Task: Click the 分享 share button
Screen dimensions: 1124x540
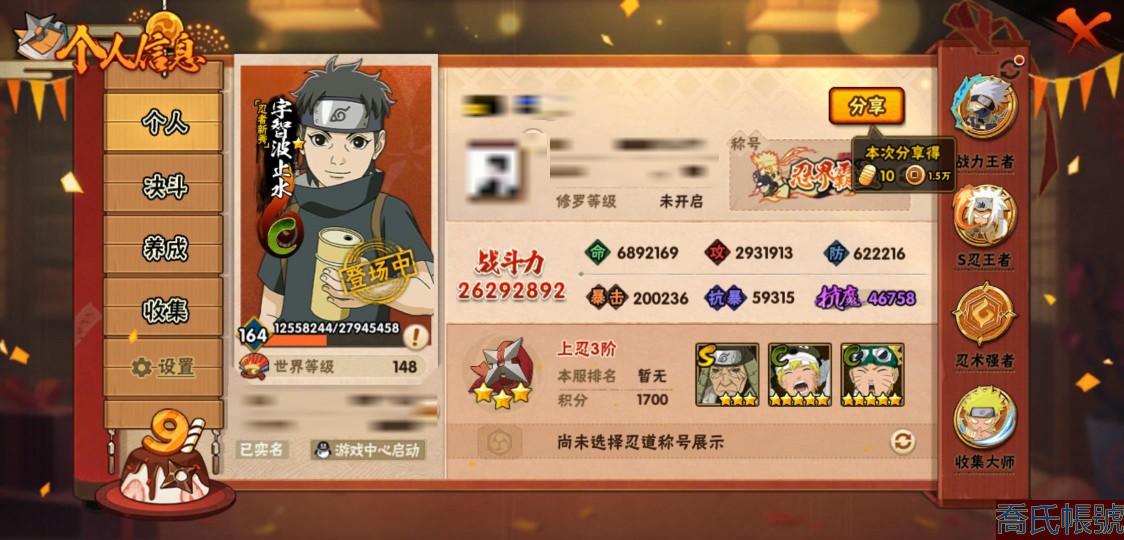Action: pos(867,106)
